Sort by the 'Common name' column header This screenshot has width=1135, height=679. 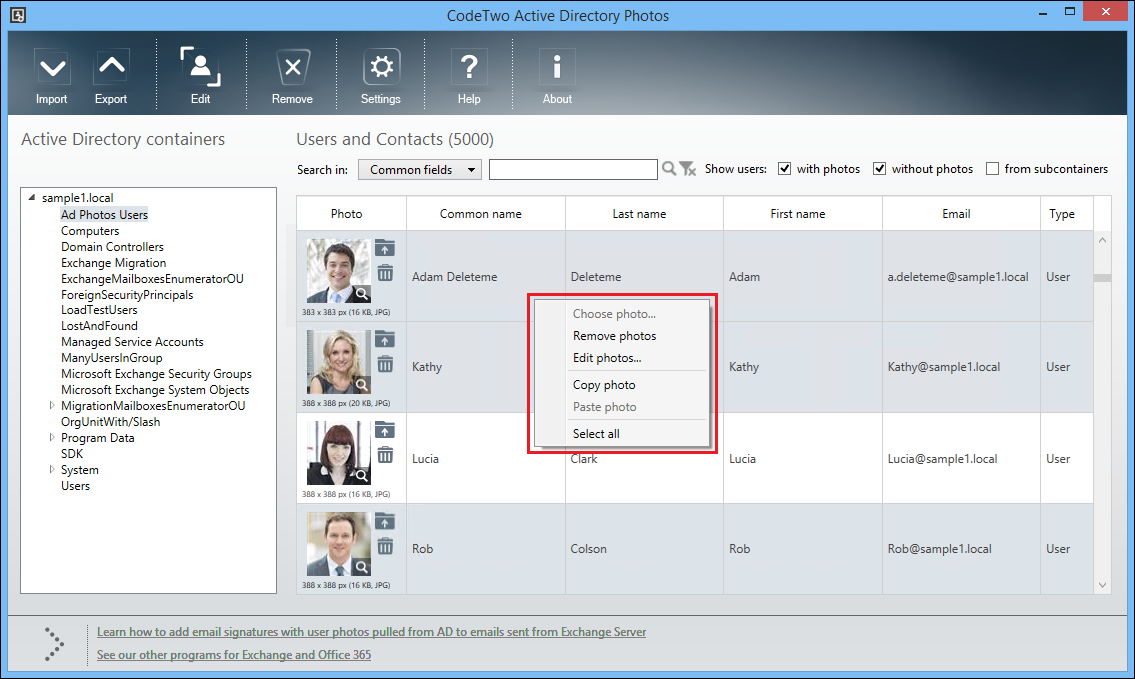click(x=486, y=214)
